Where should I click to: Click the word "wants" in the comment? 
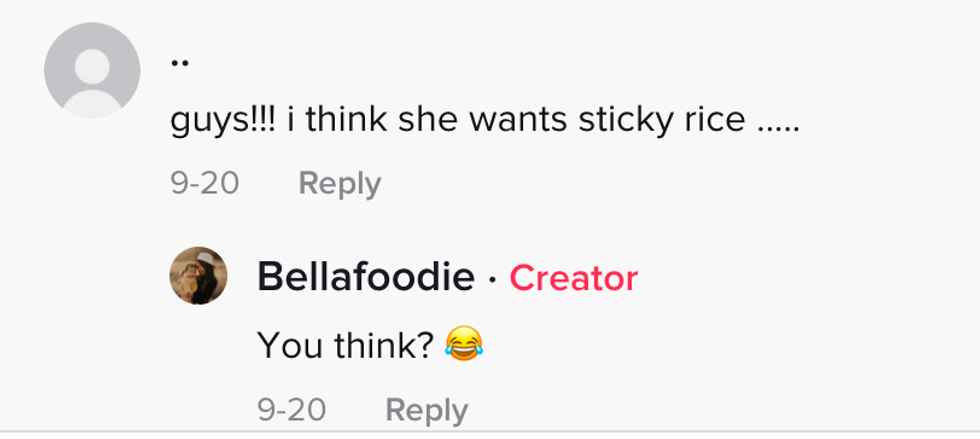tap(519, 121)
